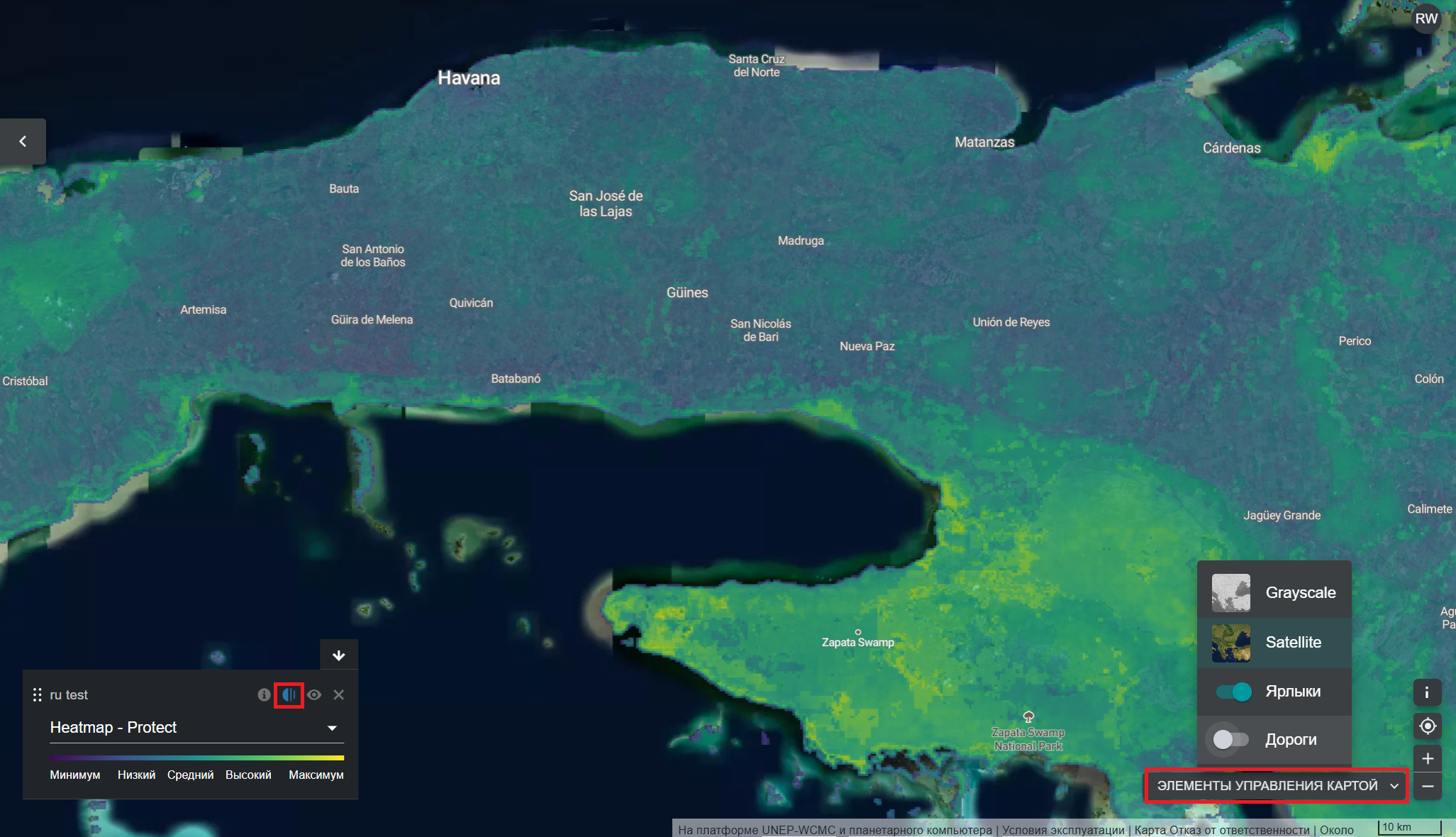Collapse legend with the down arrow
The width and height of the screenshot is (1456, 837).
tap(339, 655)
